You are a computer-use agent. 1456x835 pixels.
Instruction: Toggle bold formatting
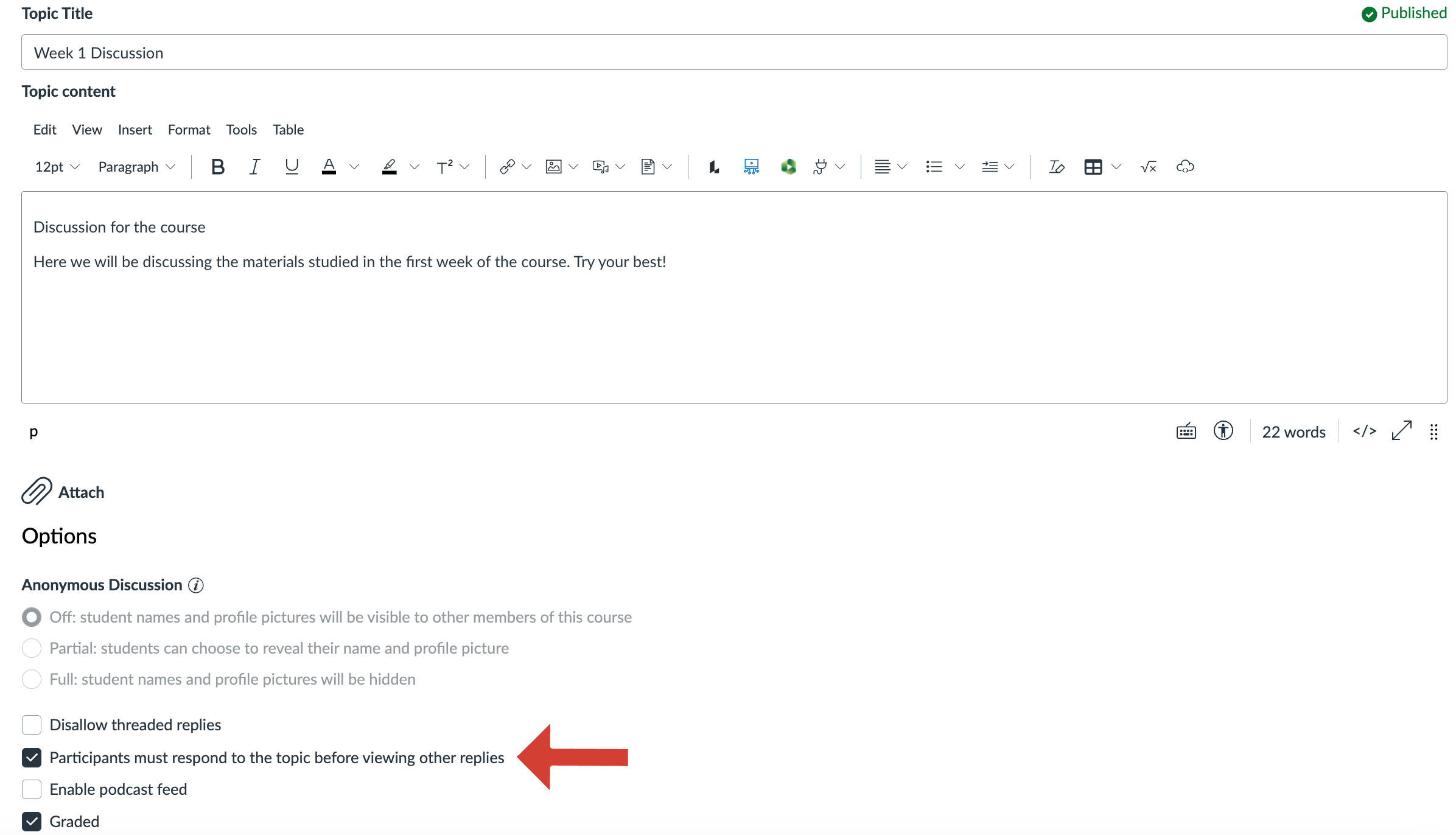[x=217, y=167]
